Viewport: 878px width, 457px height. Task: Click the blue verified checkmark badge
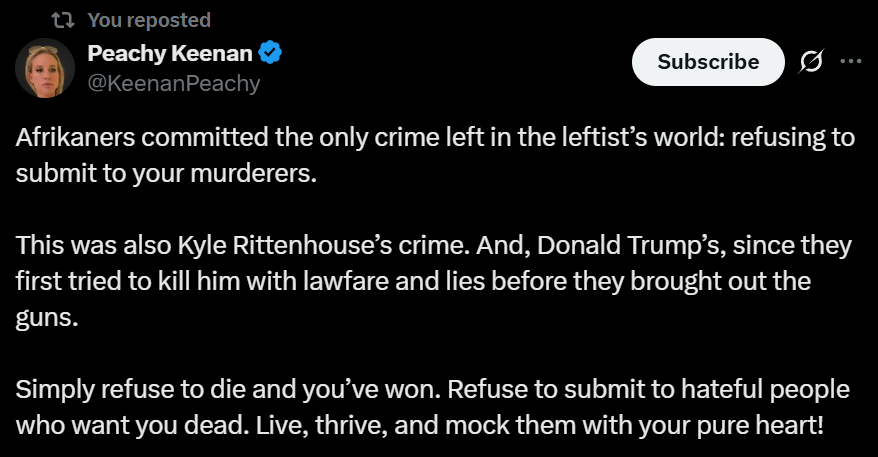[x=270, y=53]
